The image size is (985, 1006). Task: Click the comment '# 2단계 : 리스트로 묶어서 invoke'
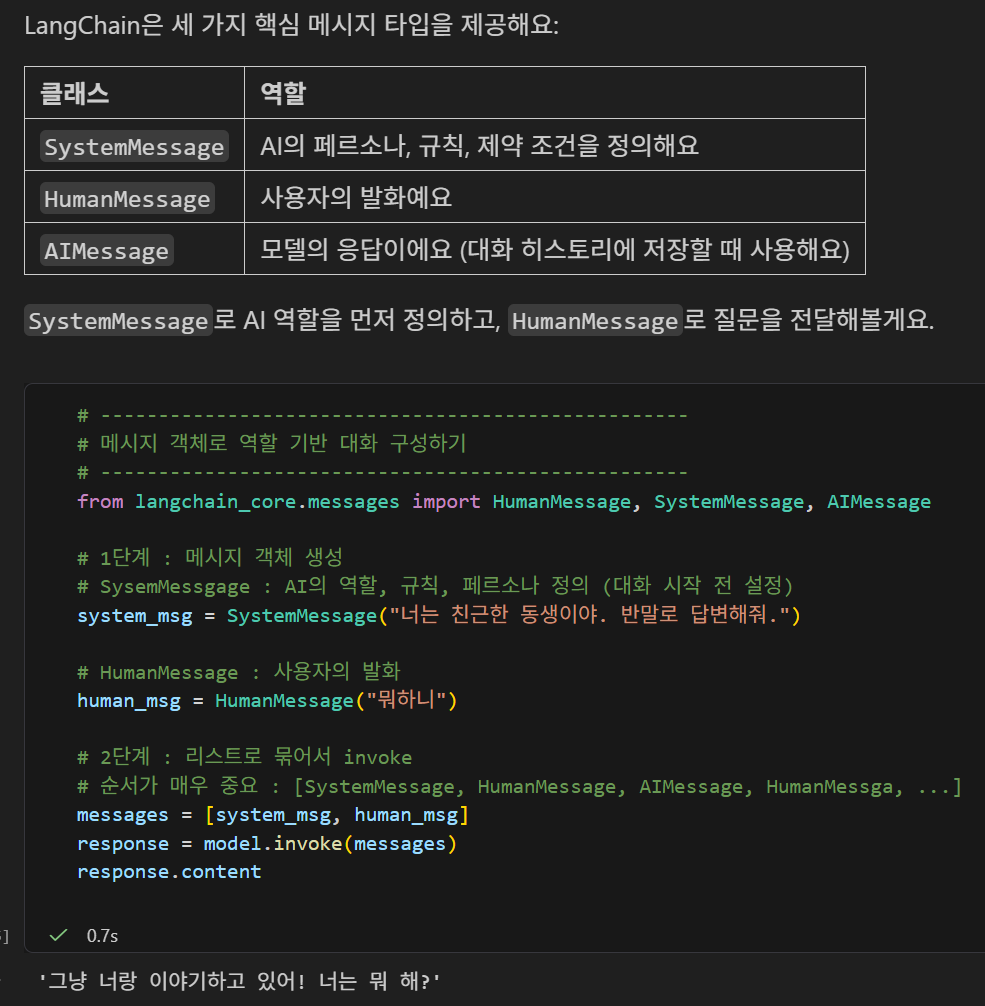(244, 756)
